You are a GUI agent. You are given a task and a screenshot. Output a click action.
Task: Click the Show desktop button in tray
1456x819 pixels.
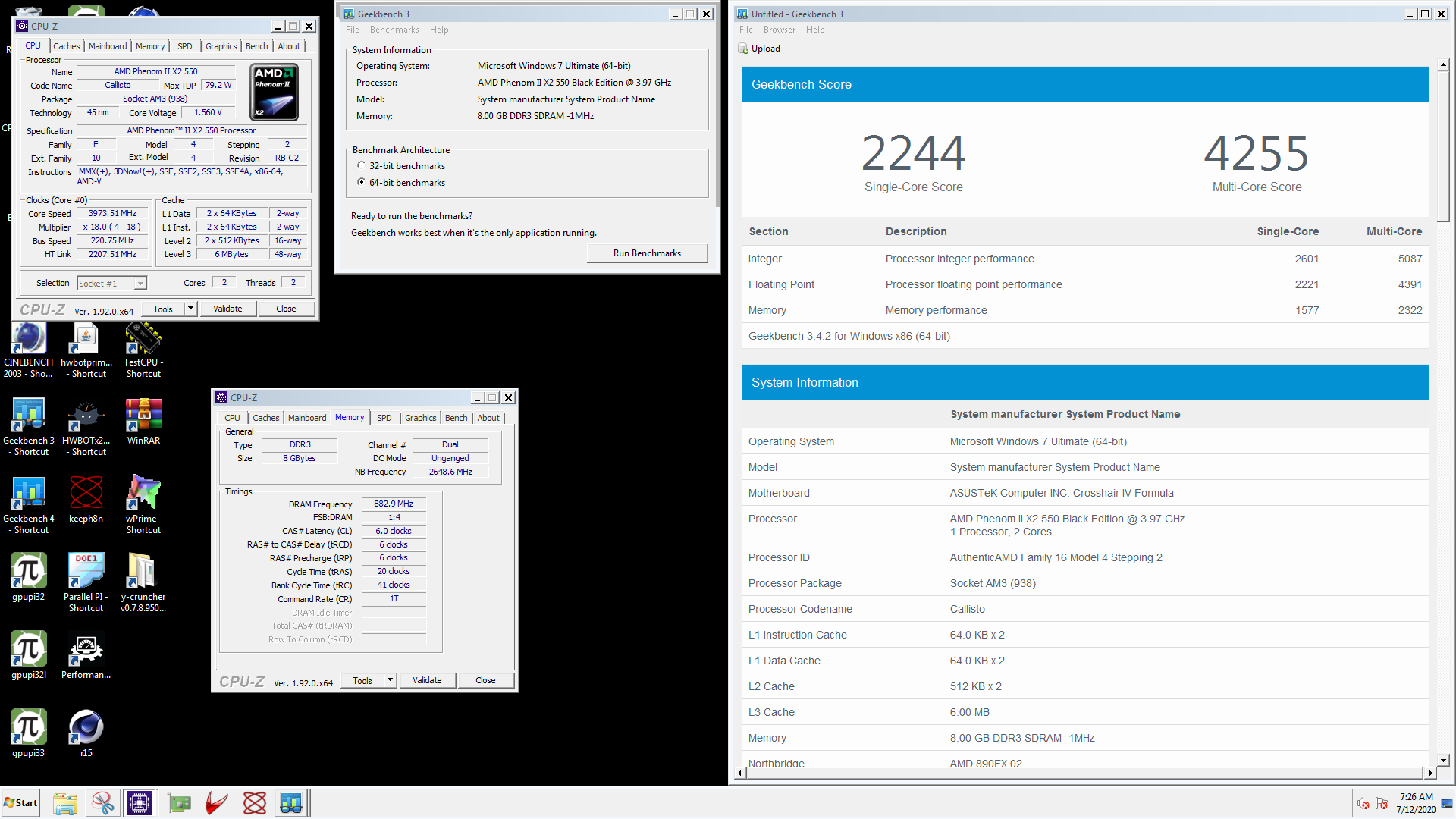(x=1447, y=804)
